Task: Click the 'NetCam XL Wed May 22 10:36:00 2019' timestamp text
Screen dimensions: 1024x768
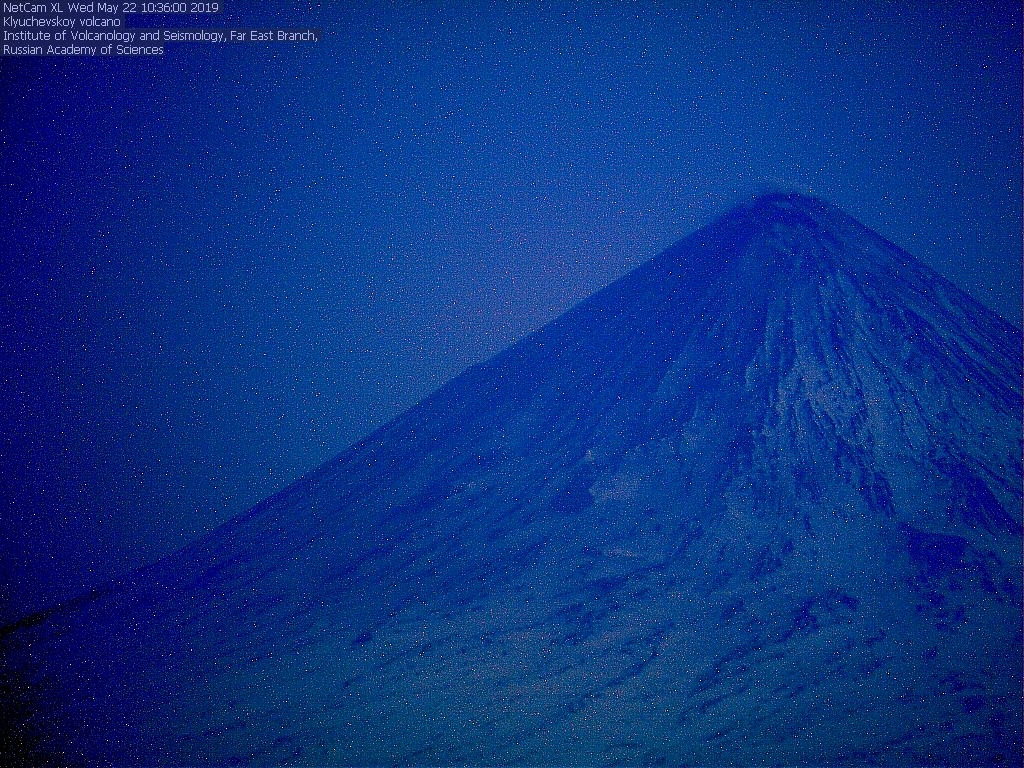Action: pos(111,7)
